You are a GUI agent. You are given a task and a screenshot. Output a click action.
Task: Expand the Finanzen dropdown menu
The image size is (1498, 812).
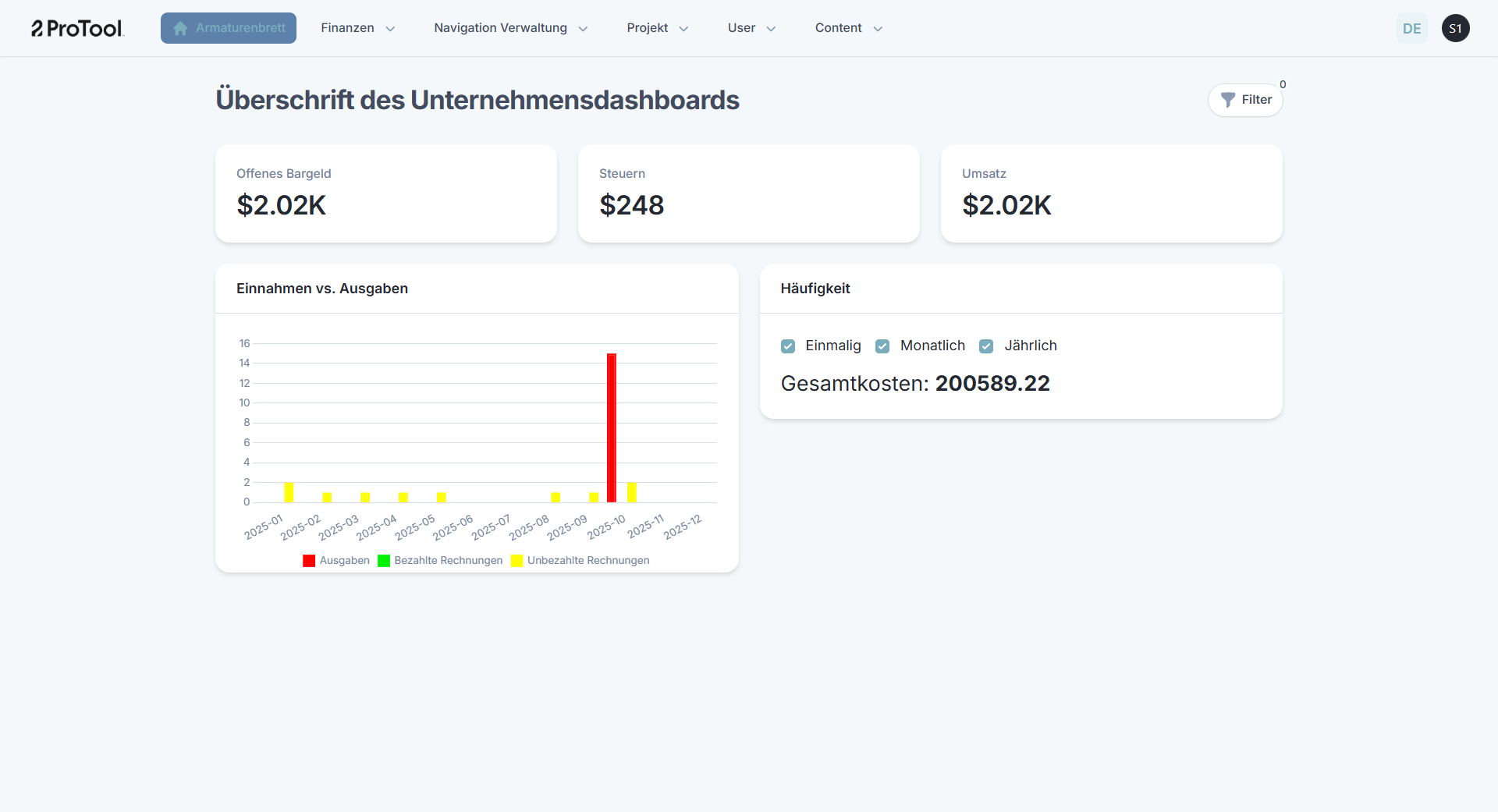click(x=357, y=28)
